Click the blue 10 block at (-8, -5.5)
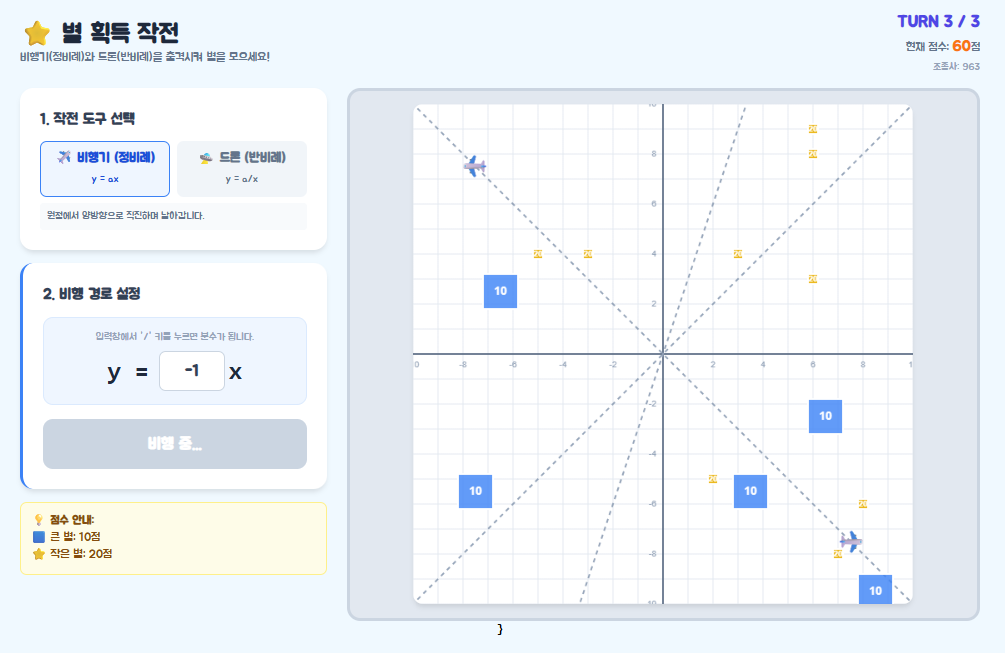1005x653 pixels. pyautogui.click(x=476, y=491)
